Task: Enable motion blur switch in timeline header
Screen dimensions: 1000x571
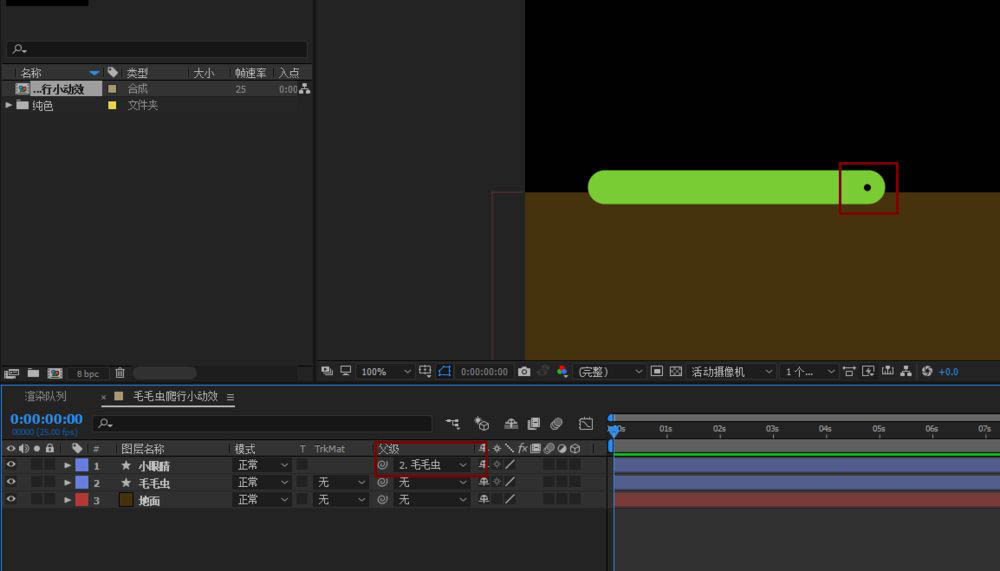Action: (x=557, y=424)
